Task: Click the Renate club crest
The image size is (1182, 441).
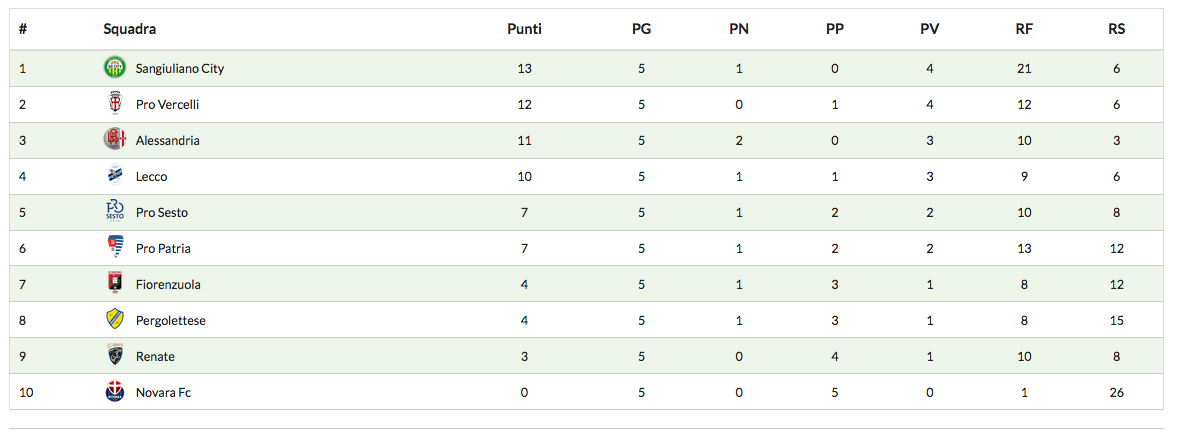Action: [115, 356]
